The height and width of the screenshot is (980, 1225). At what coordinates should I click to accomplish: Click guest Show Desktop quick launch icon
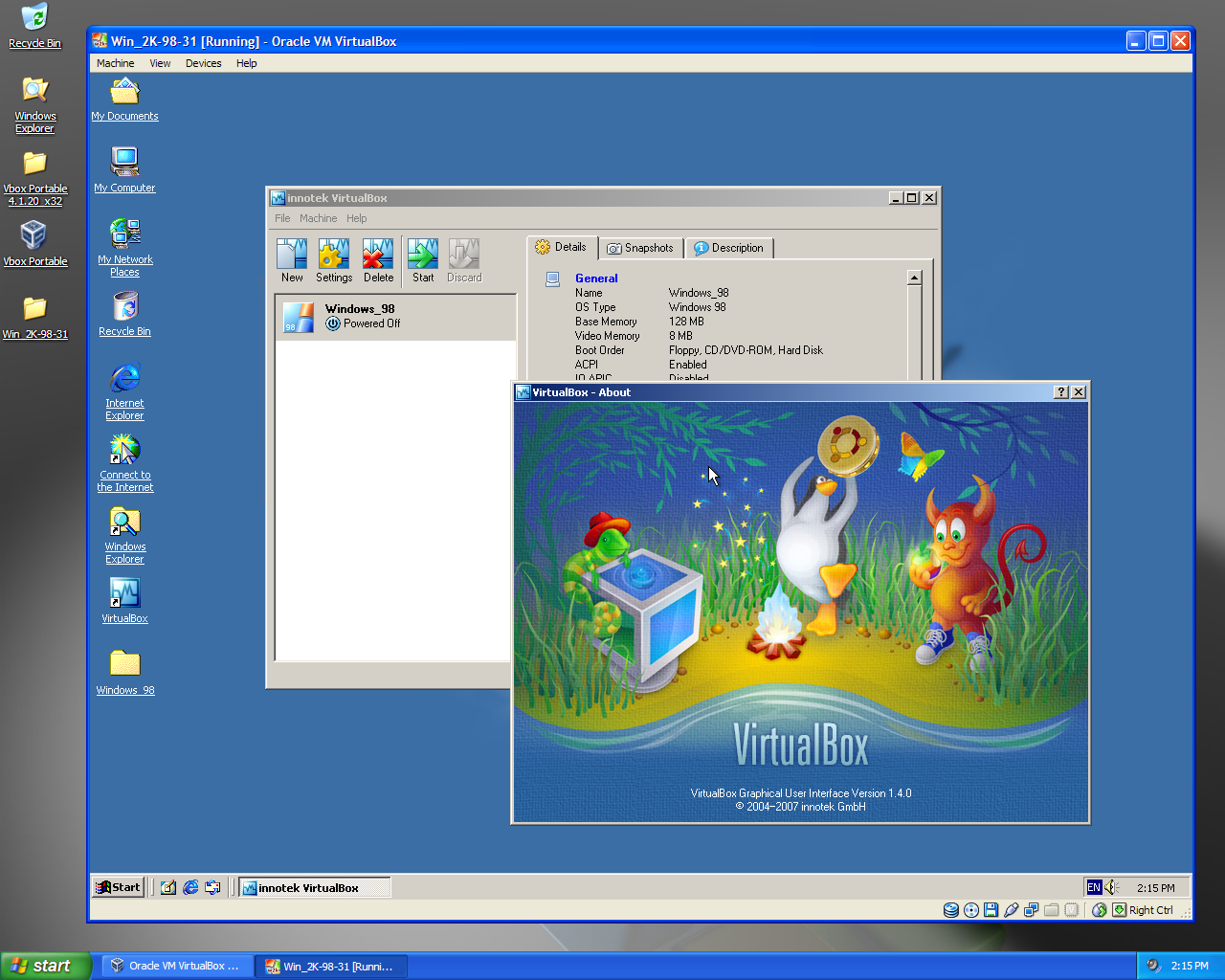(x=168, y=887)
